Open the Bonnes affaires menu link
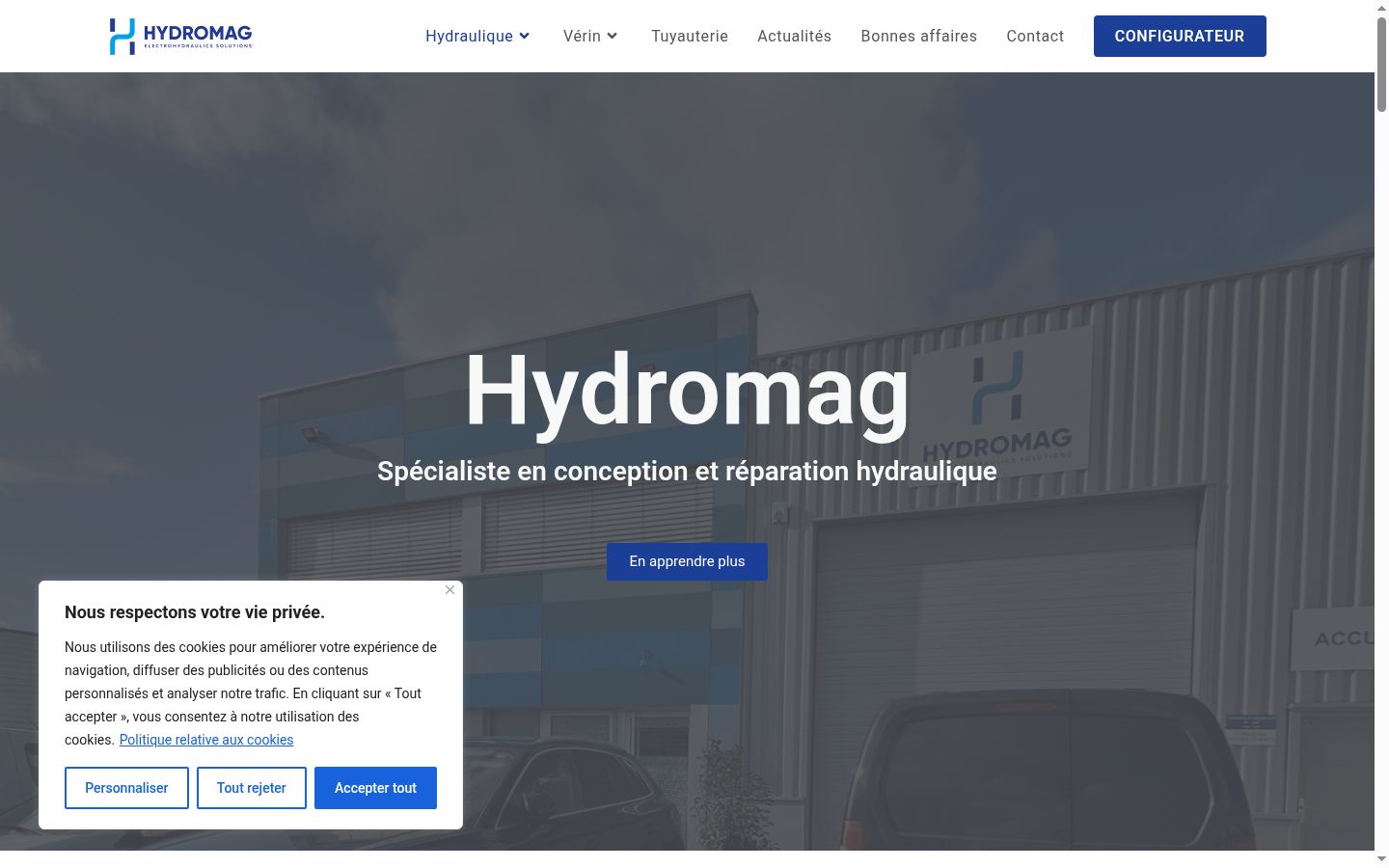The width and height of the screenshot is (1389, 868). (919, 37)
